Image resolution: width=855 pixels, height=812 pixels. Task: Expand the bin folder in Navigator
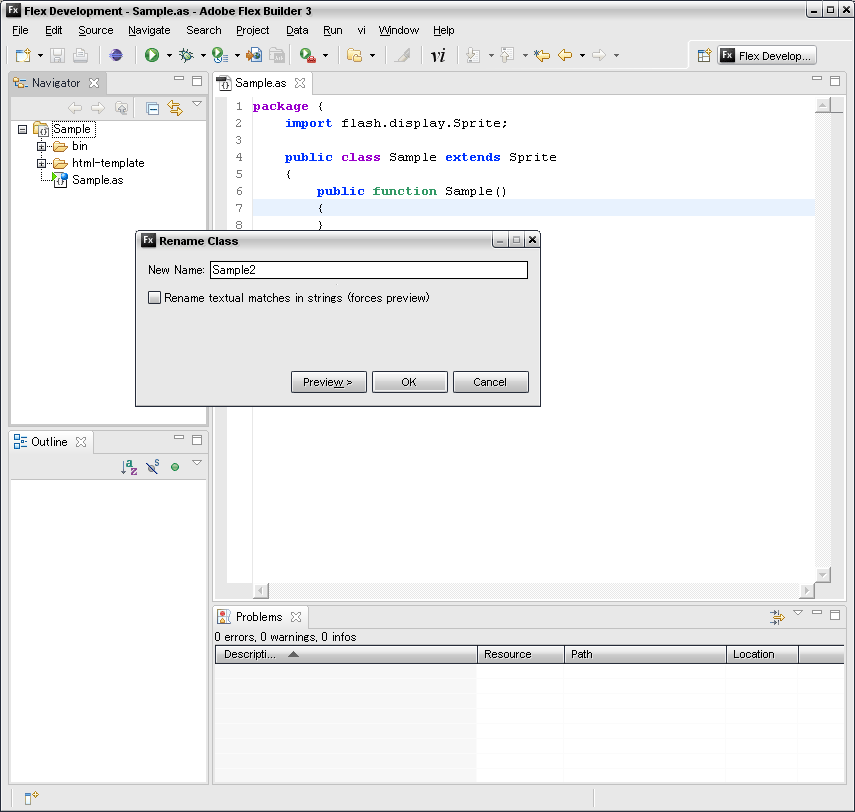tap(42, 146)
